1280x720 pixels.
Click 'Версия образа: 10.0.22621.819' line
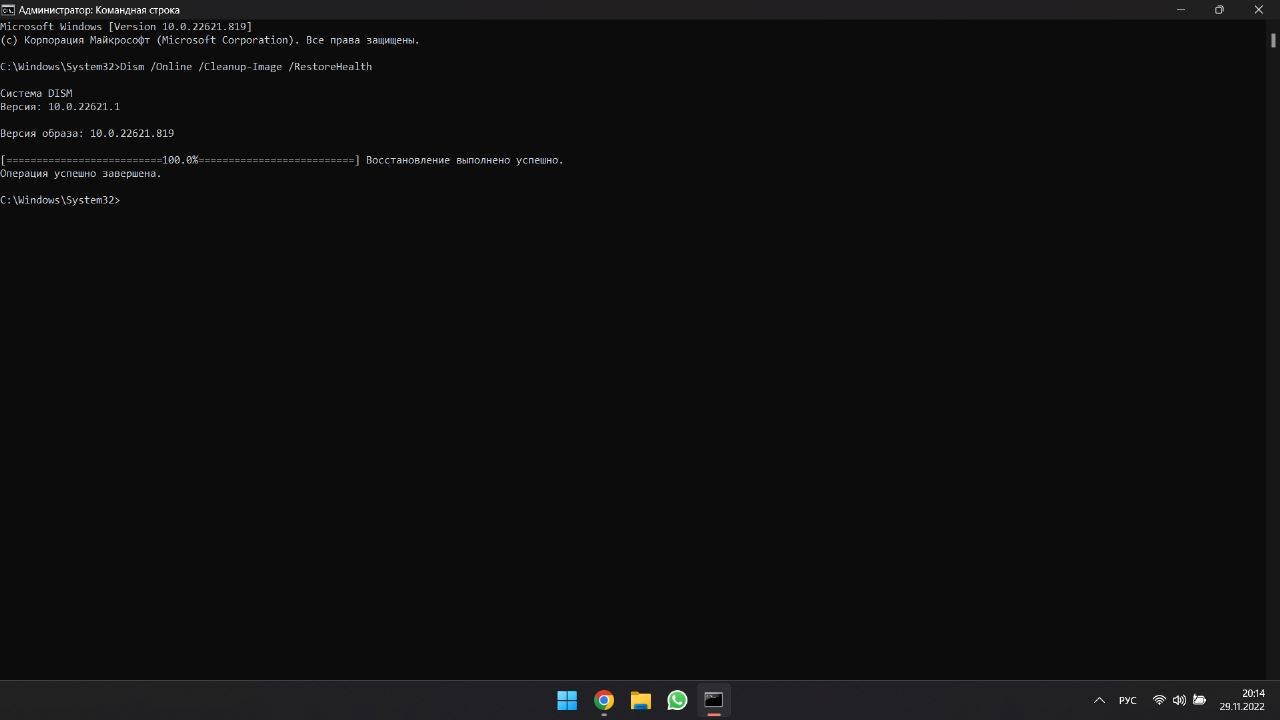click(x=87, y=133)
